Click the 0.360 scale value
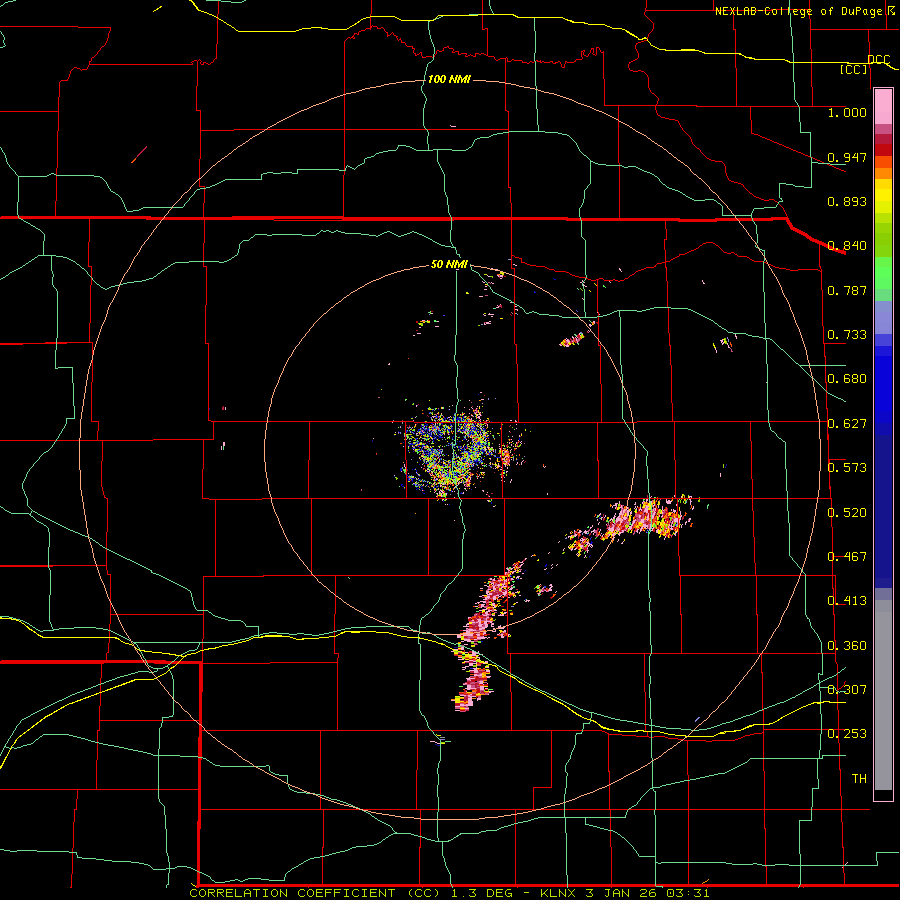 point(847,646)
